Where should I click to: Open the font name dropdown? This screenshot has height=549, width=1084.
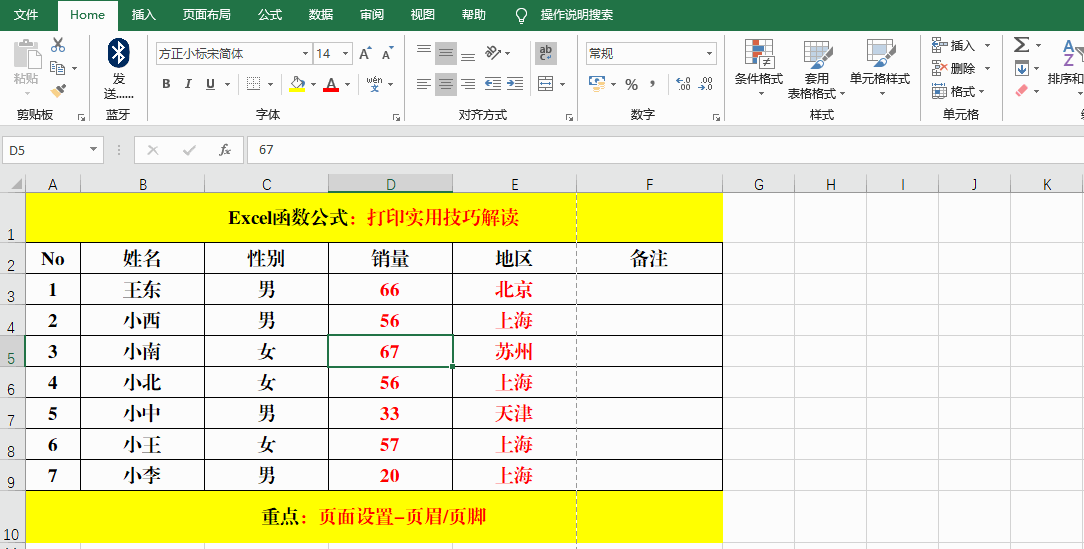tap(305, 54)
